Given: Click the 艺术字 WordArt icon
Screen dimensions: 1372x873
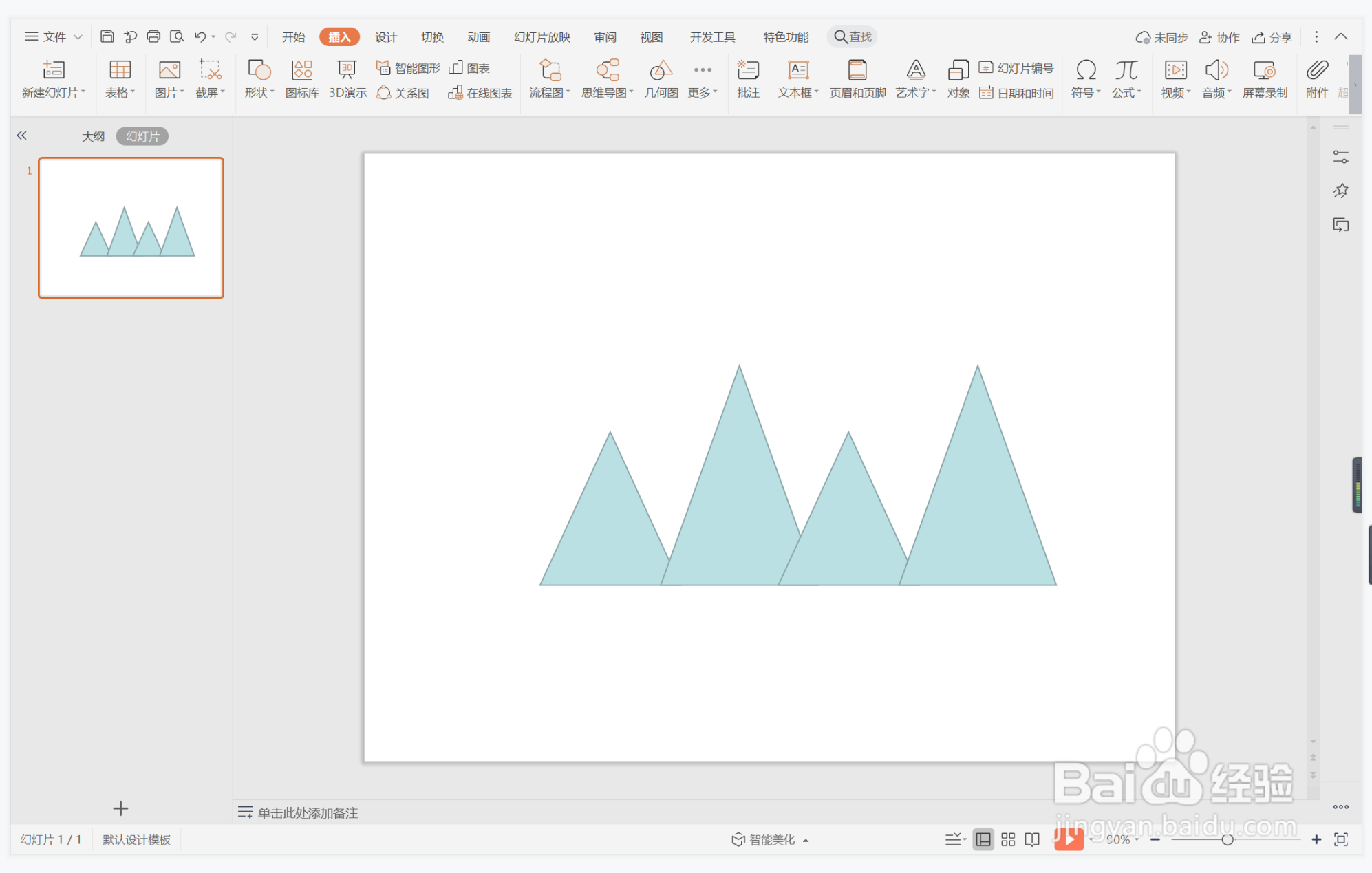Looking at the screenshot, I should [x=915, y=70].
